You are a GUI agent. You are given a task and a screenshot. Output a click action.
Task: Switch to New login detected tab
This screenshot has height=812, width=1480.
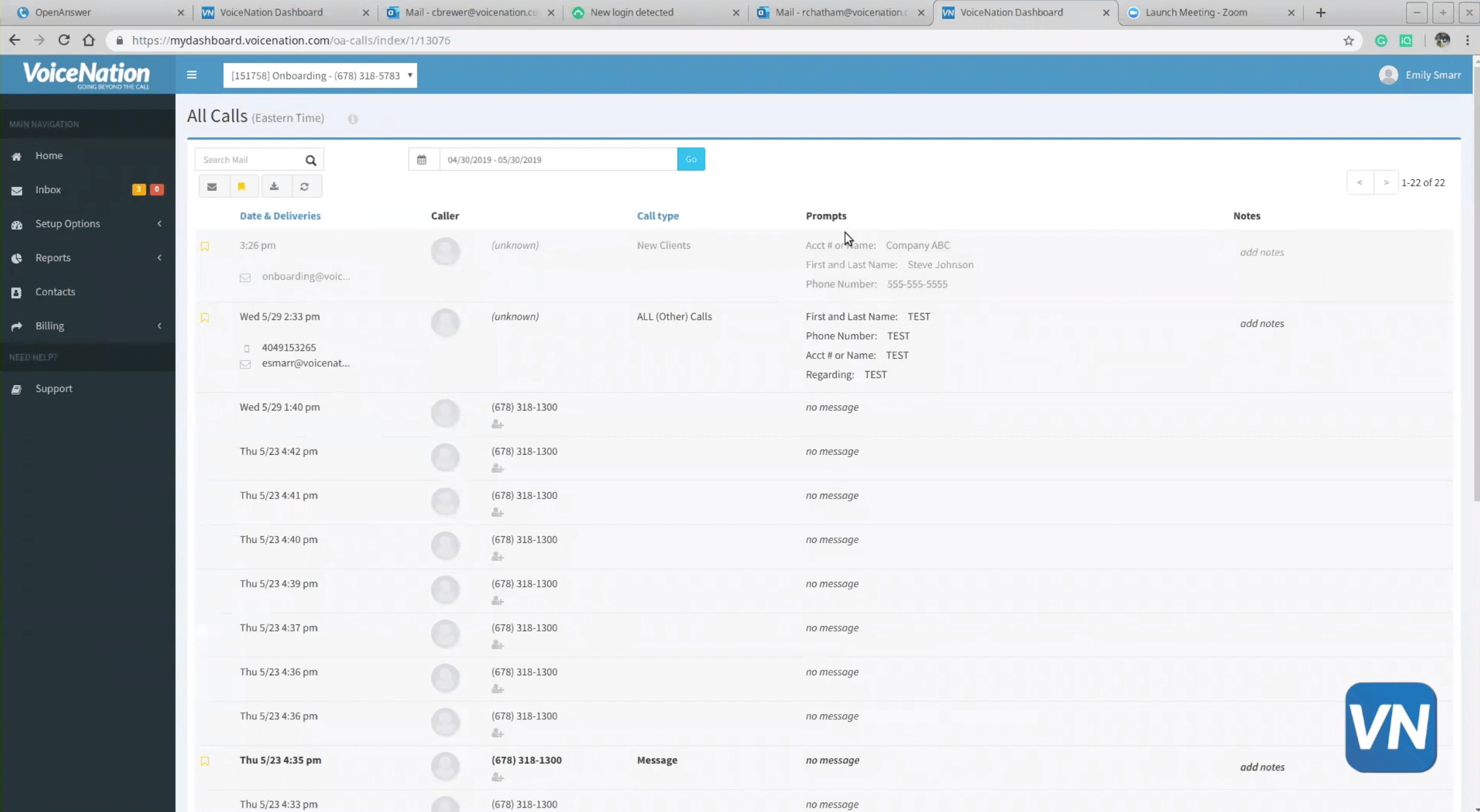click(x=655, y=12)
